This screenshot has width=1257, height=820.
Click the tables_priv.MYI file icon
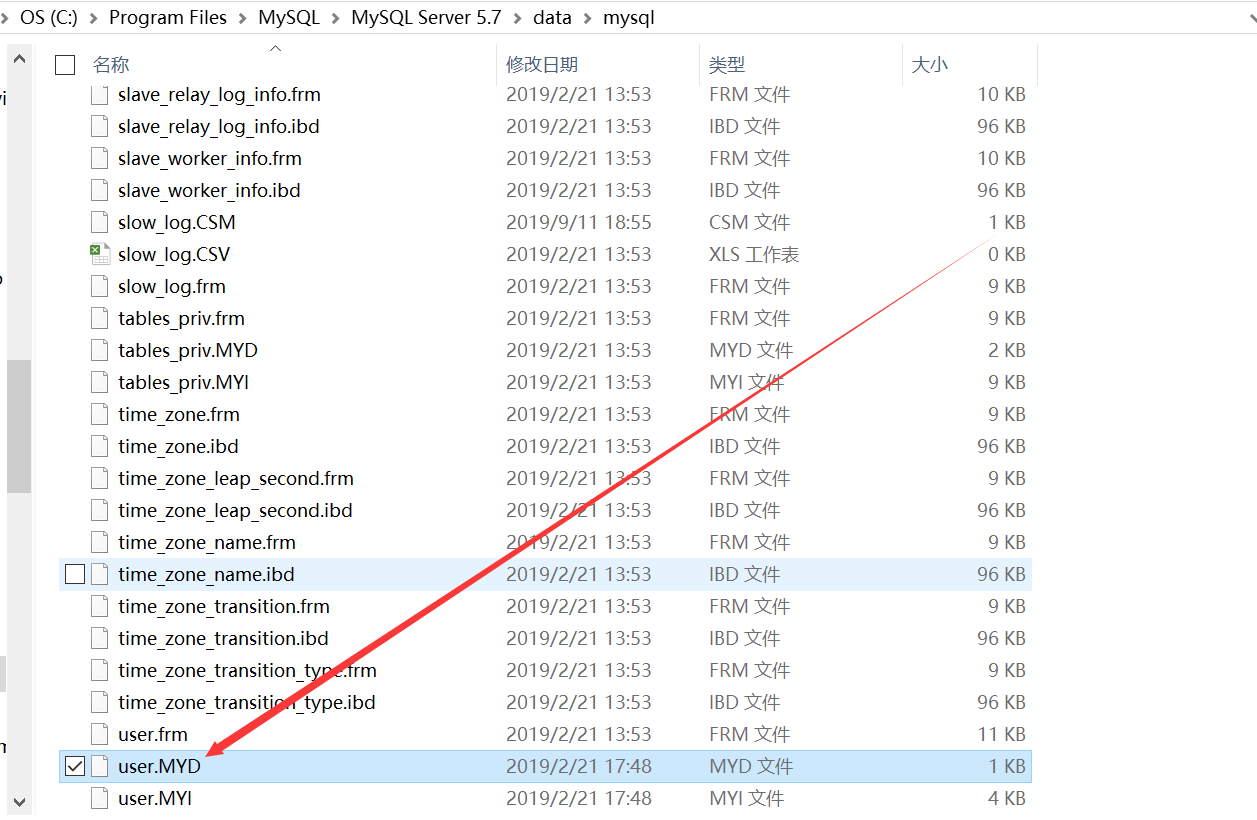[x=99, y=383]
